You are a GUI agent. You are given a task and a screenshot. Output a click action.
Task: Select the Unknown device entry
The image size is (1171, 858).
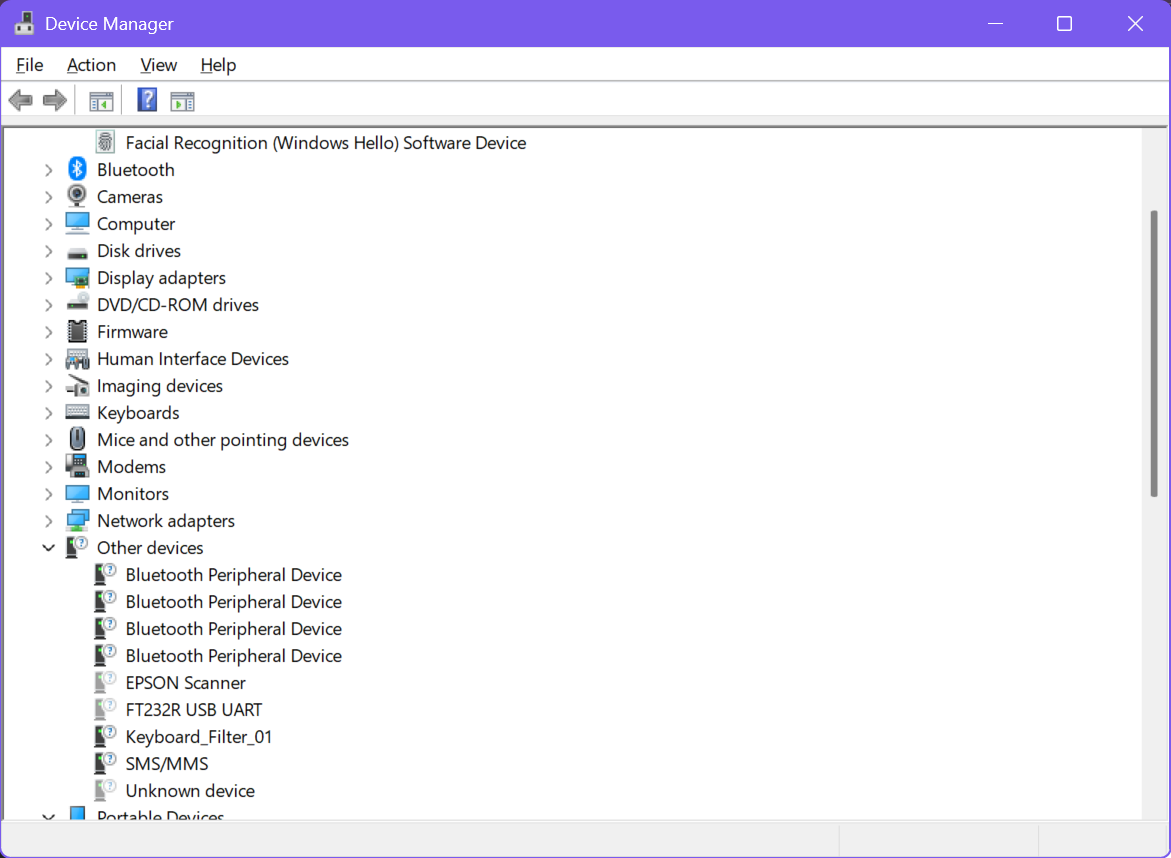pyautogui.click(x=190, y=791)
